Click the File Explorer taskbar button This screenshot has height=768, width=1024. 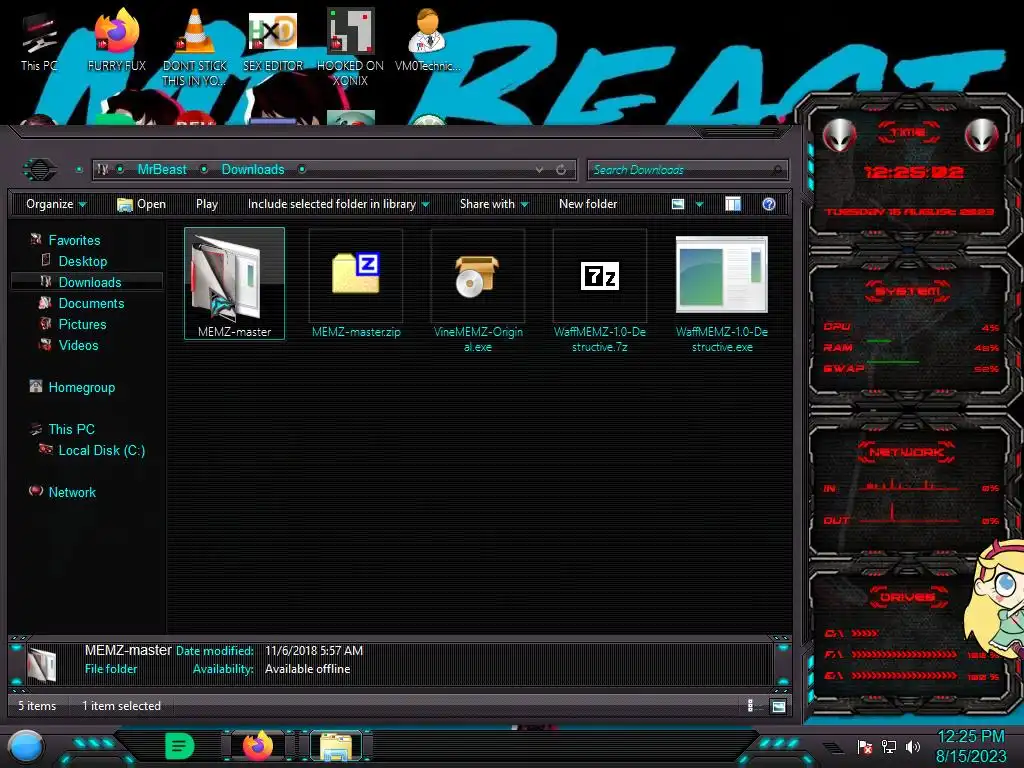coord(336,746)
